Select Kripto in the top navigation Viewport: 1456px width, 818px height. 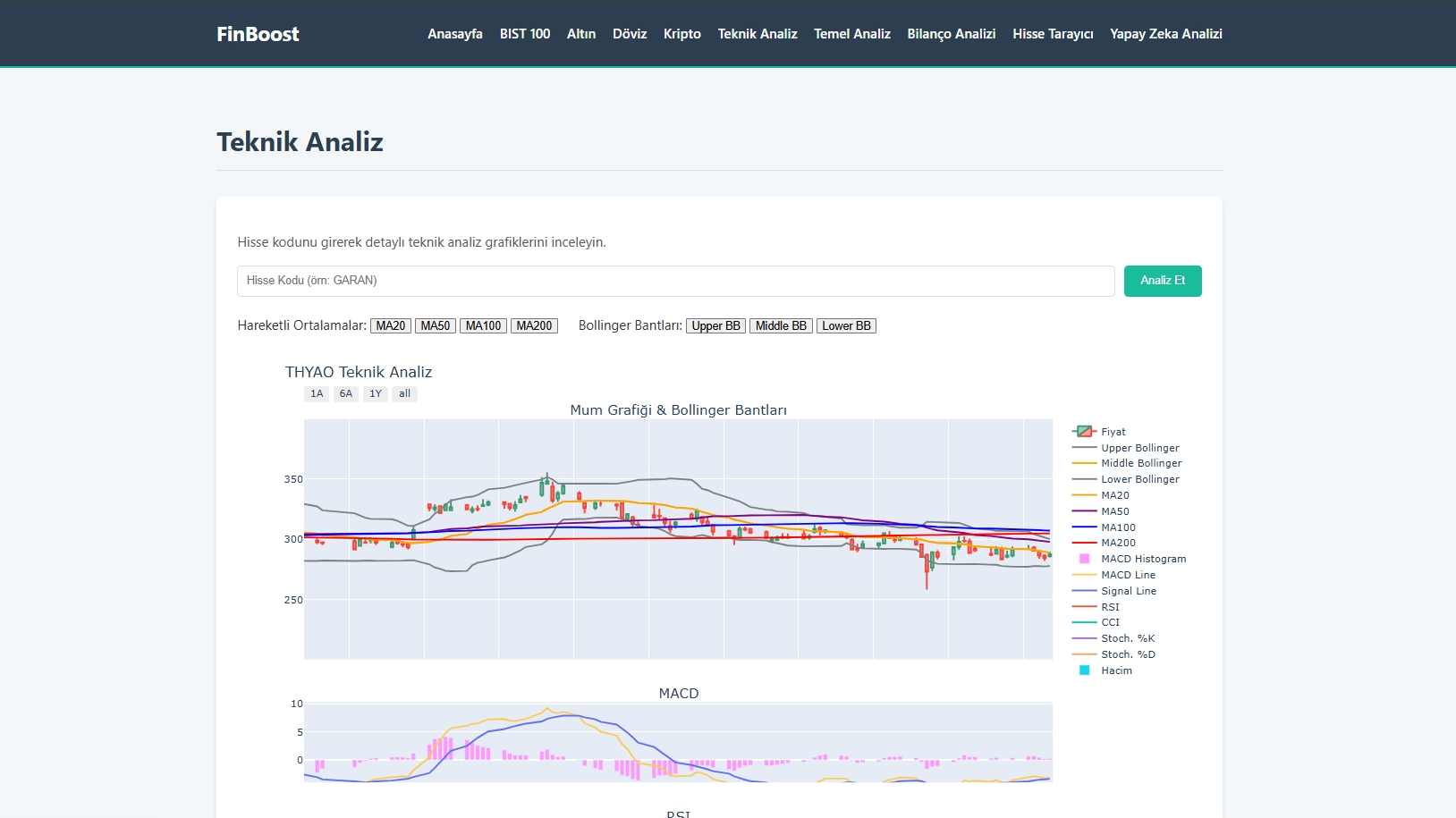click(682, 34)
